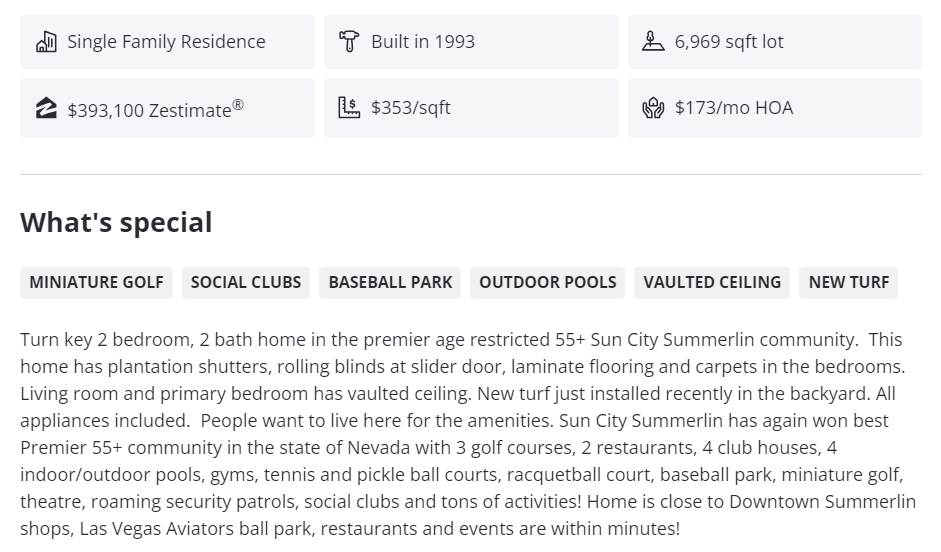Click the Single Family Residence building icon
This screenshot has height=552, width=941.
[46, 42]
